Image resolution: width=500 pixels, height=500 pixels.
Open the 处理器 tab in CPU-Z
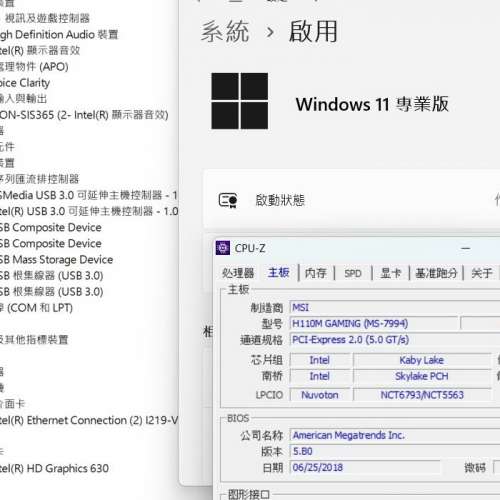click(x=238, y=273)
